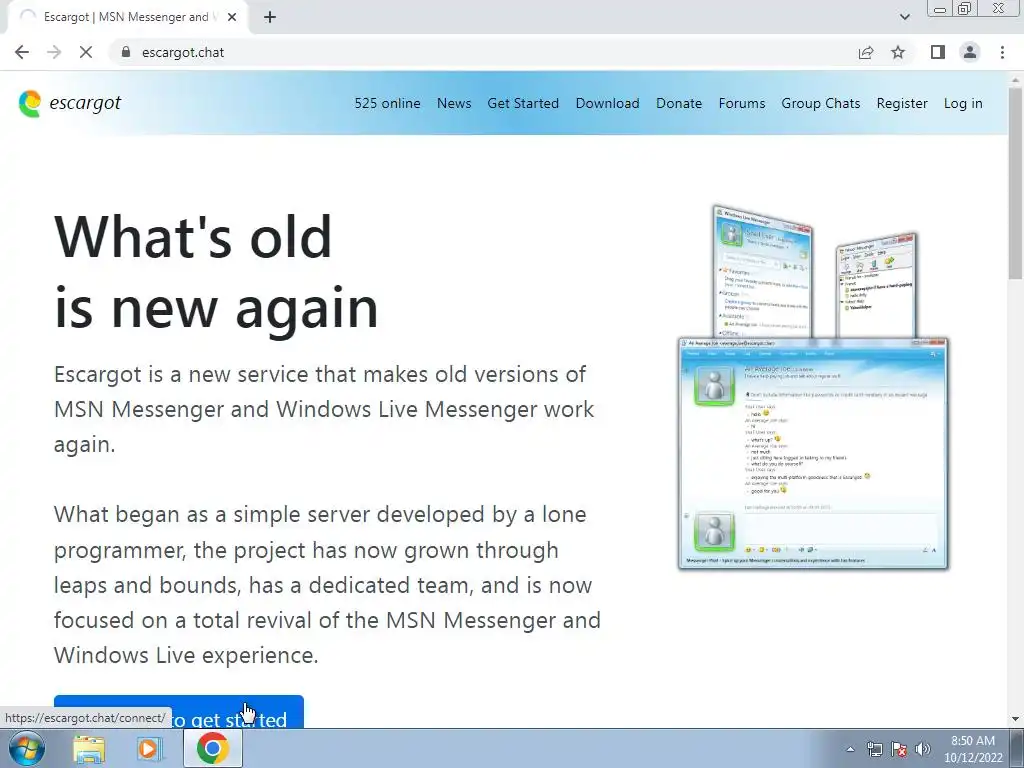This screenshot has width=1024, height=768.
Task: Open the Download nav link
Action: tap(607, 103)
